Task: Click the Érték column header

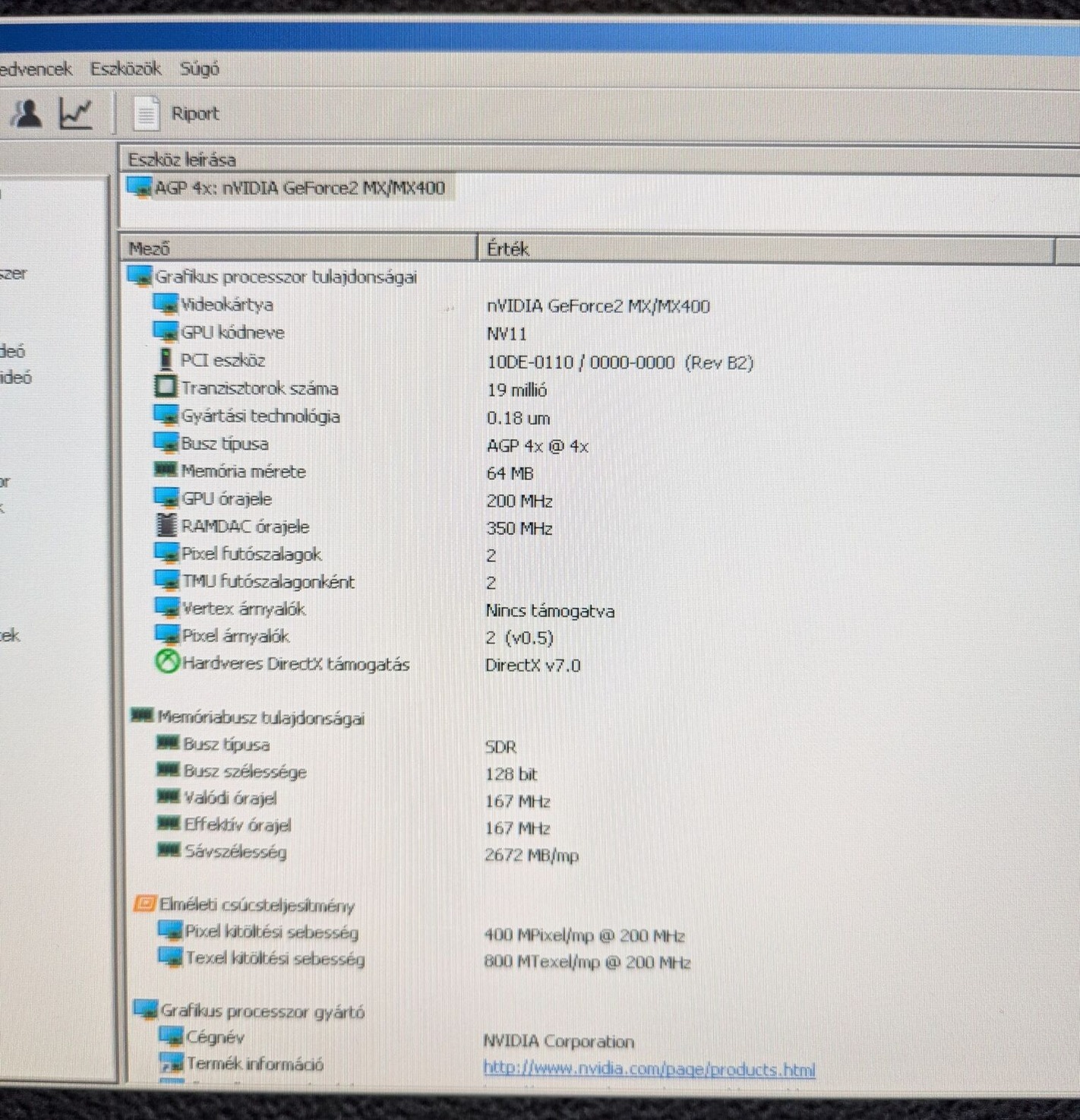Action: point(766,248)
